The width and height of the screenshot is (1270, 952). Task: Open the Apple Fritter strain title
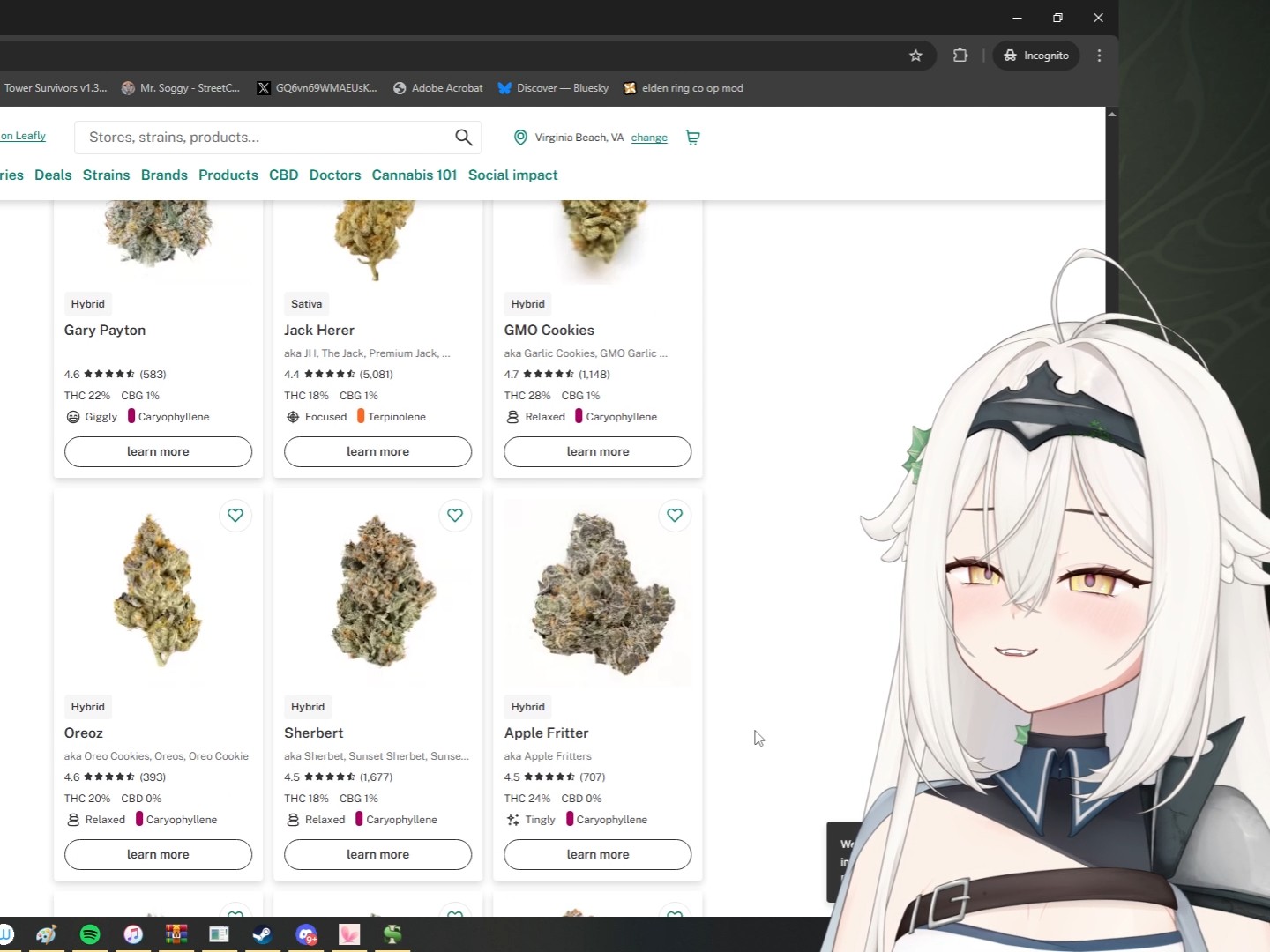point(546,733)
